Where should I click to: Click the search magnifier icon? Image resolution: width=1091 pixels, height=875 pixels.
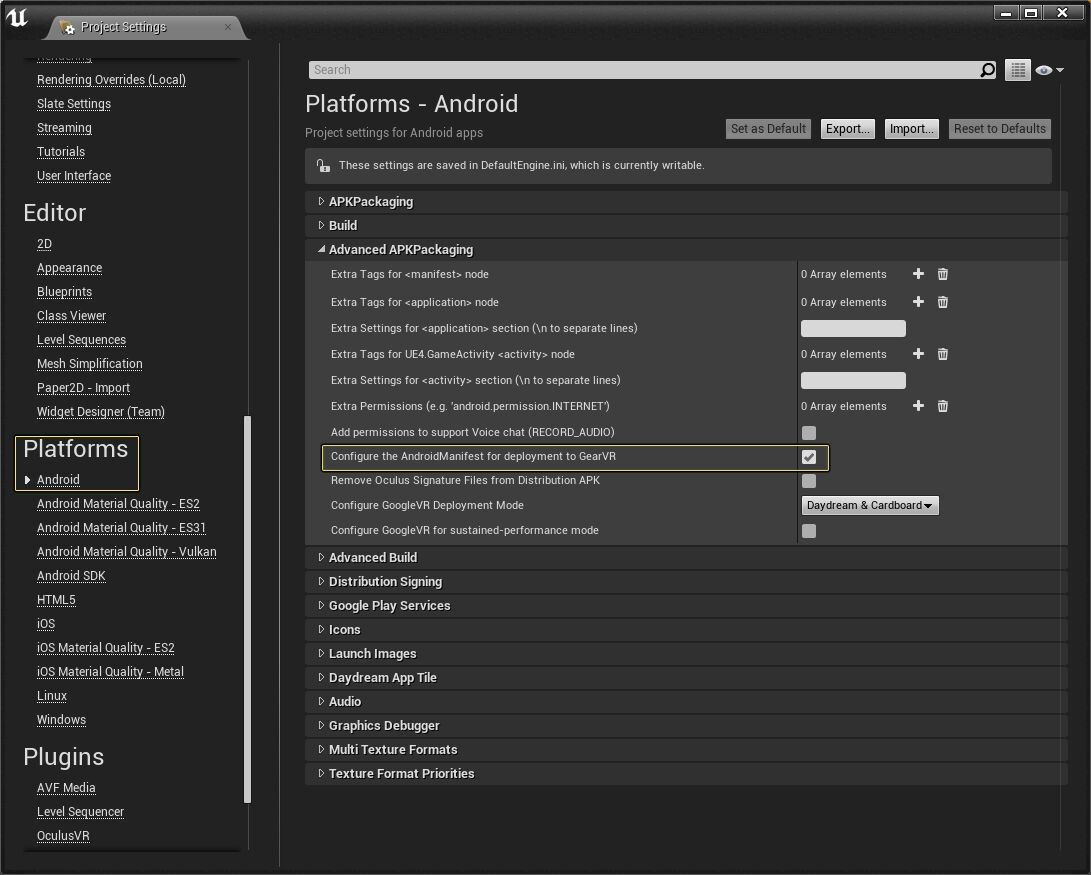pos(987,70)
